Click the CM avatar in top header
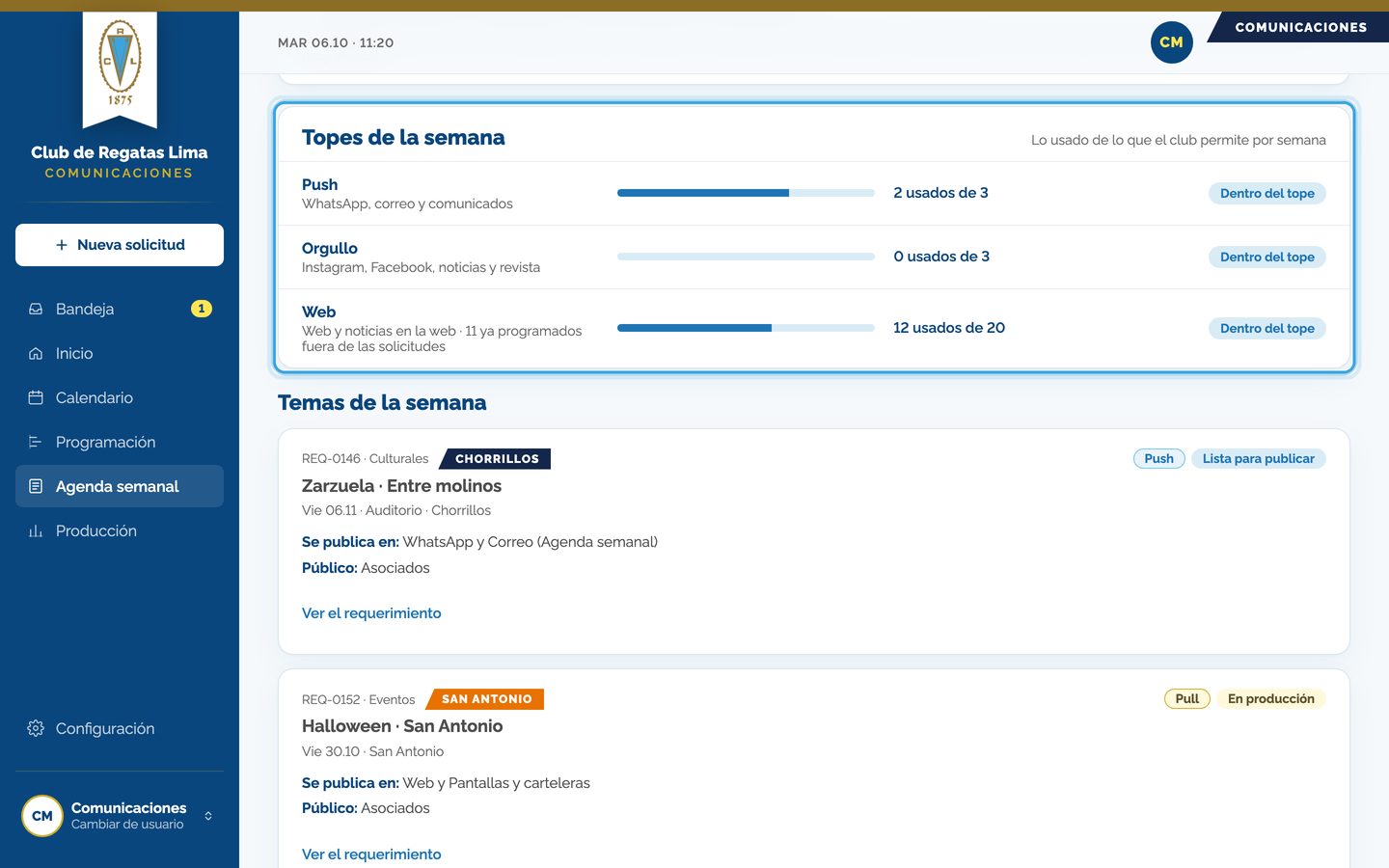1389x868 pixels. point(1171,42)
